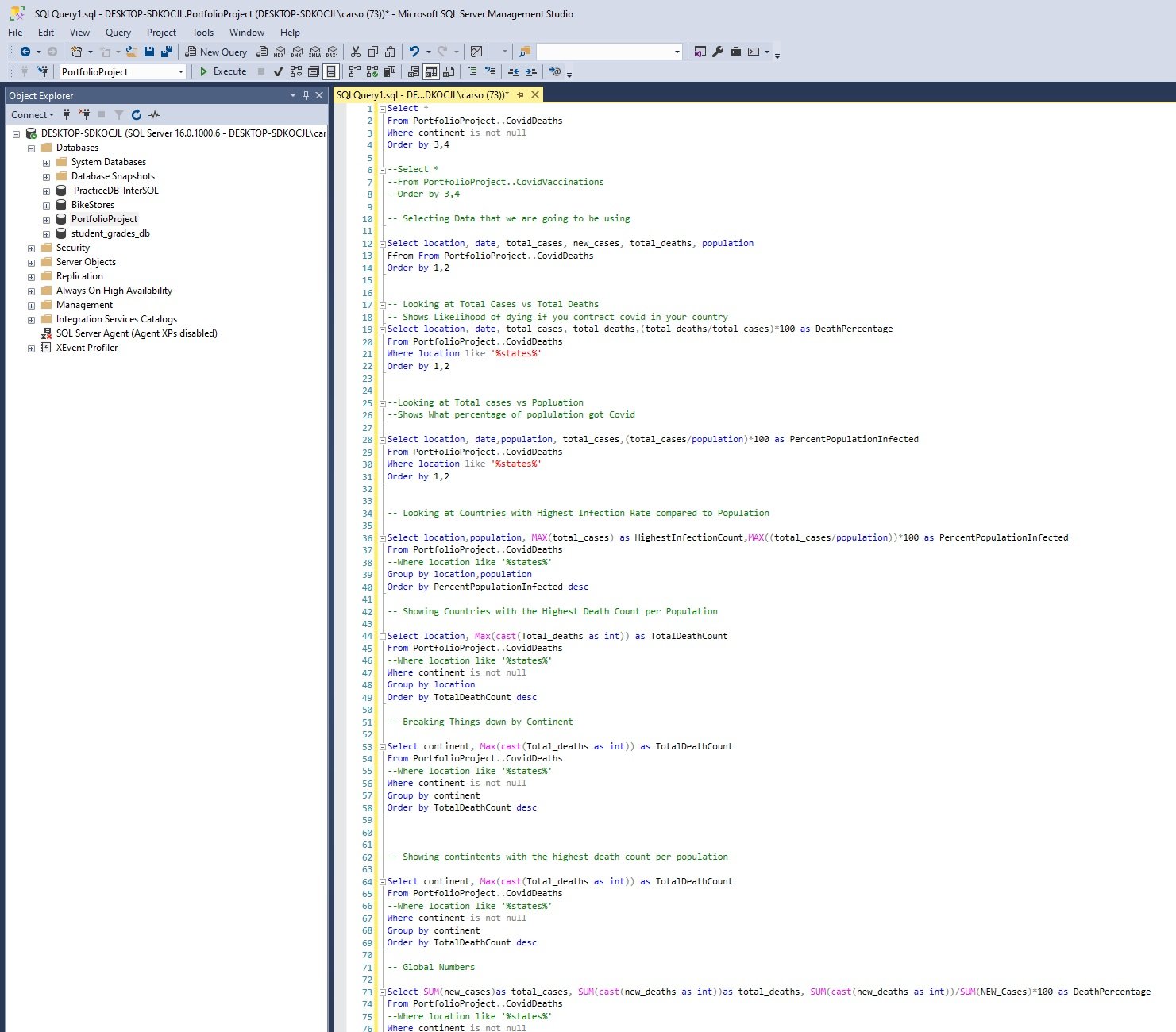The width and height of the screenshot is (1176, 1032).
Task: Collapse the Databases folder
Action: [31, 148]
